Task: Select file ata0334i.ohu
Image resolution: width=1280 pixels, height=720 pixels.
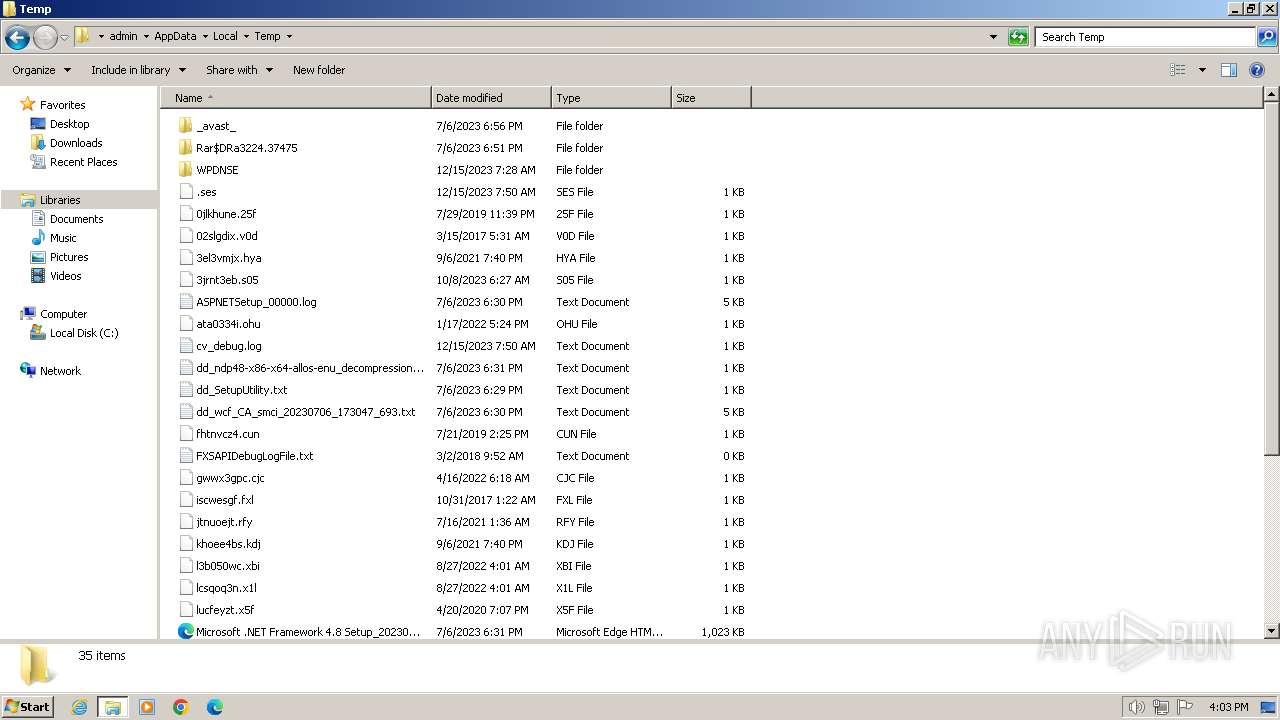Action: (x=228, y=324)
